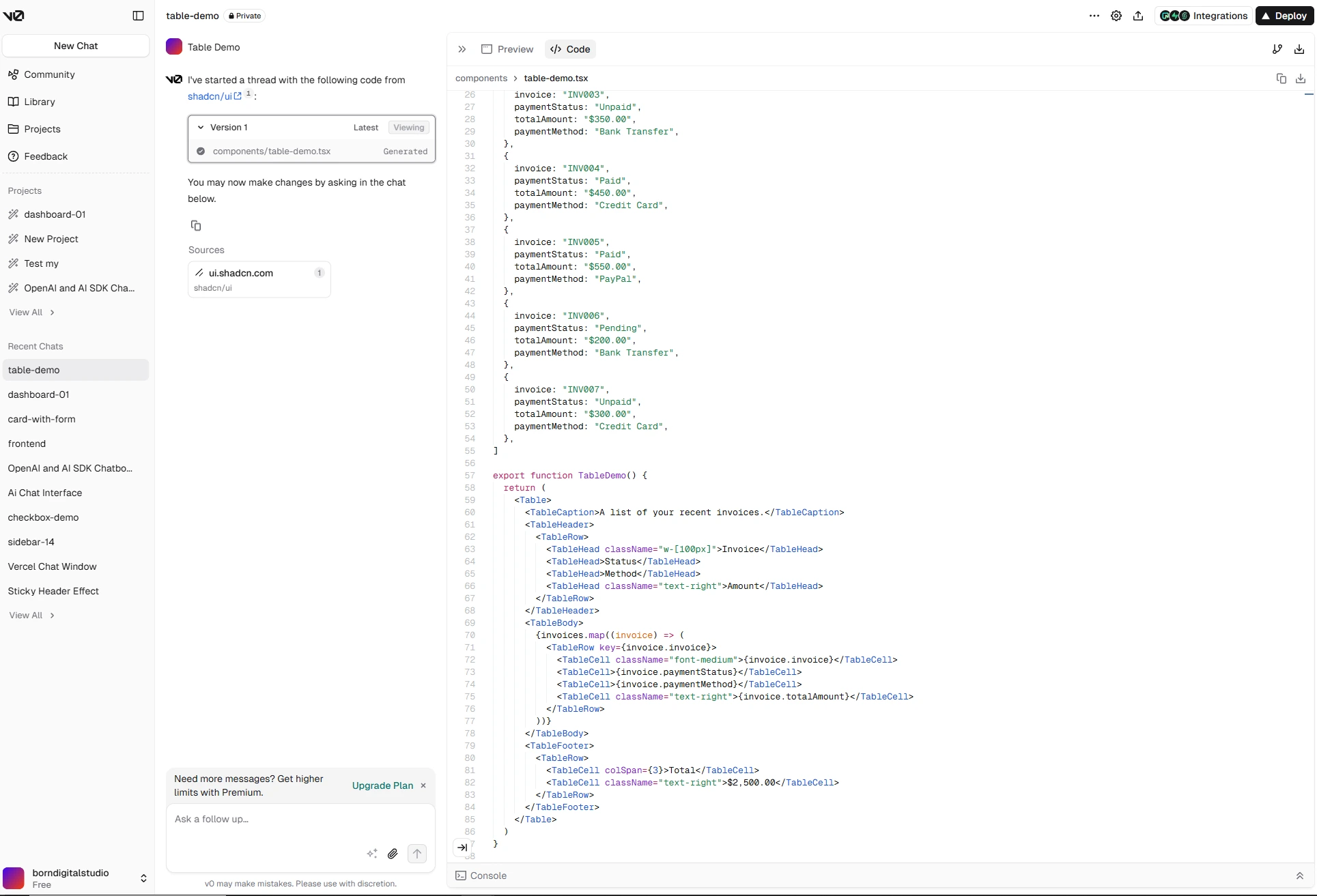
Task: Click the Viewing badge on Version 1
Action: [x=409, y=128]
